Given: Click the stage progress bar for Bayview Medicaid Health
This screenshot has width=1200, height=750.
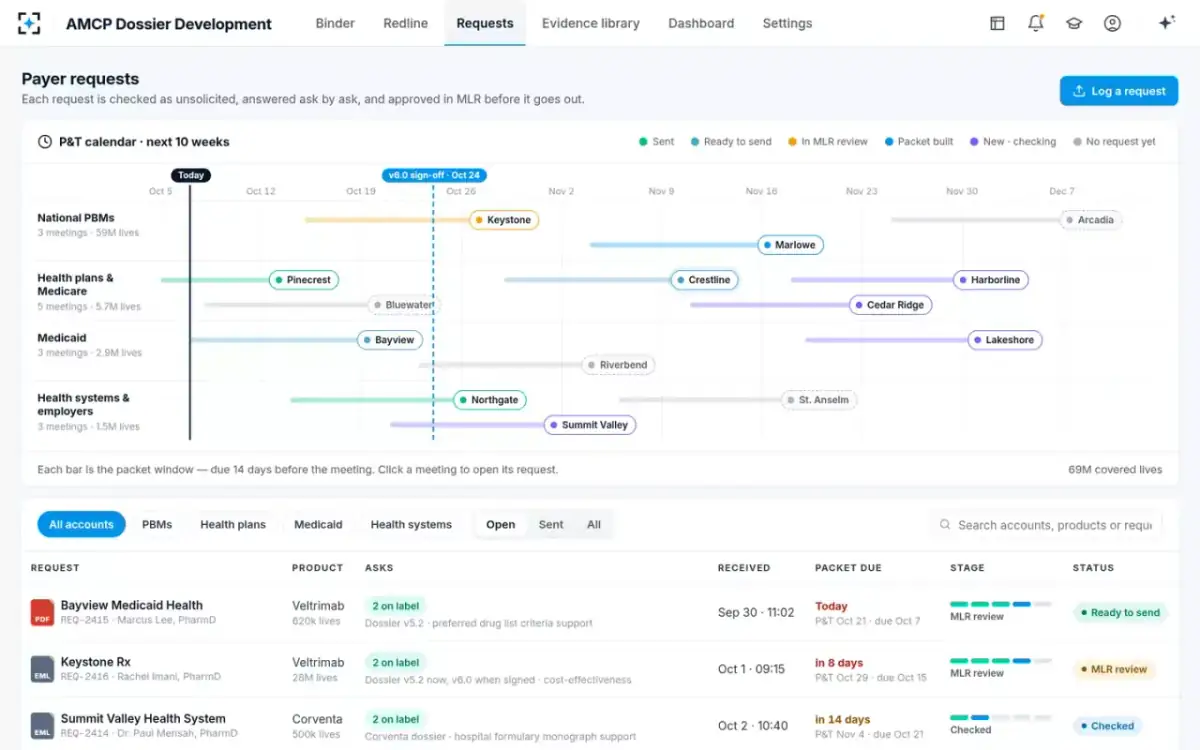Looking at the screenshot, I should [1000, 604].
